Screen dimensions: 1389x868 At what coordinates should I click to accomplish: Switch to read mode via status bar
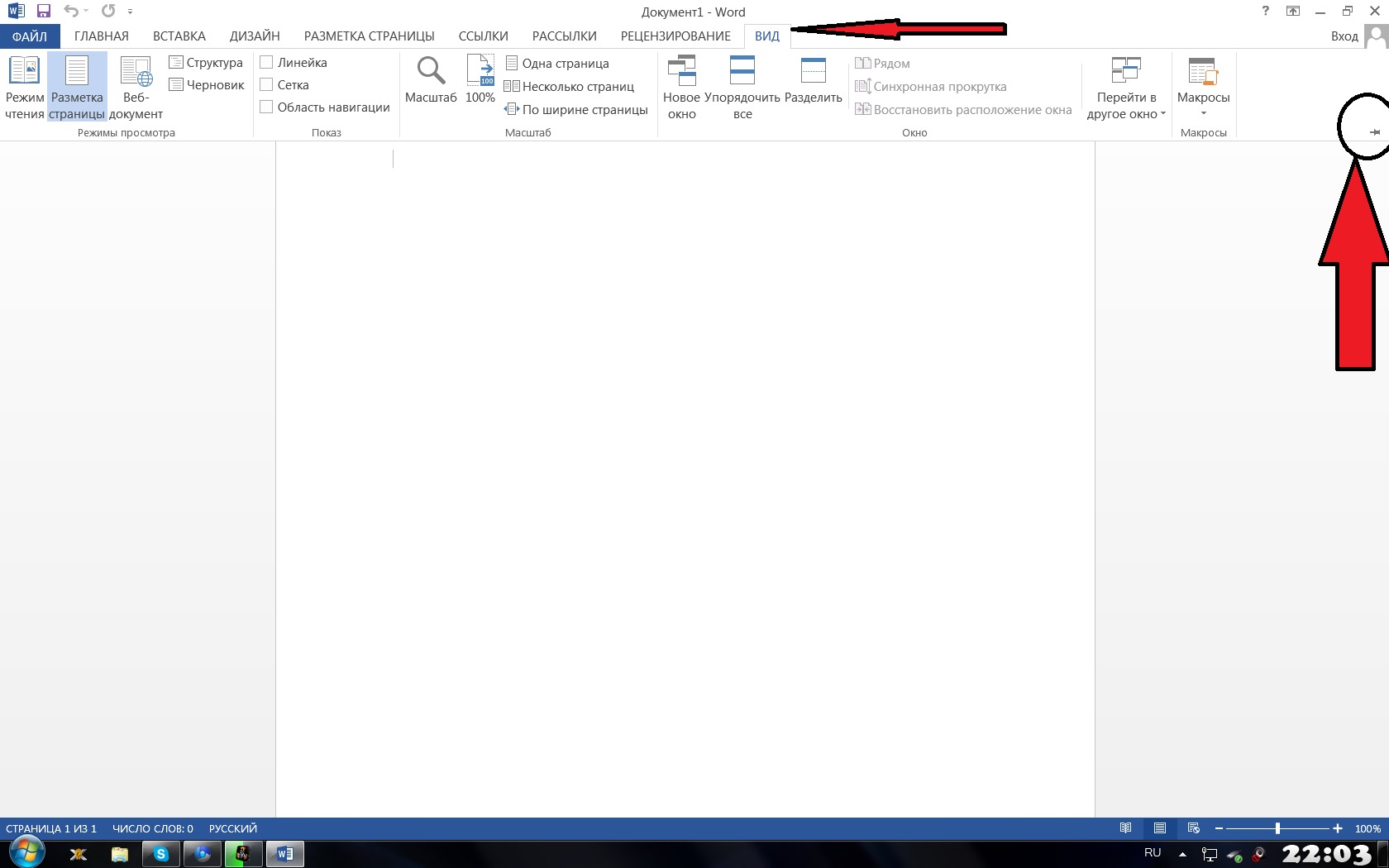tap(1125, 828)
